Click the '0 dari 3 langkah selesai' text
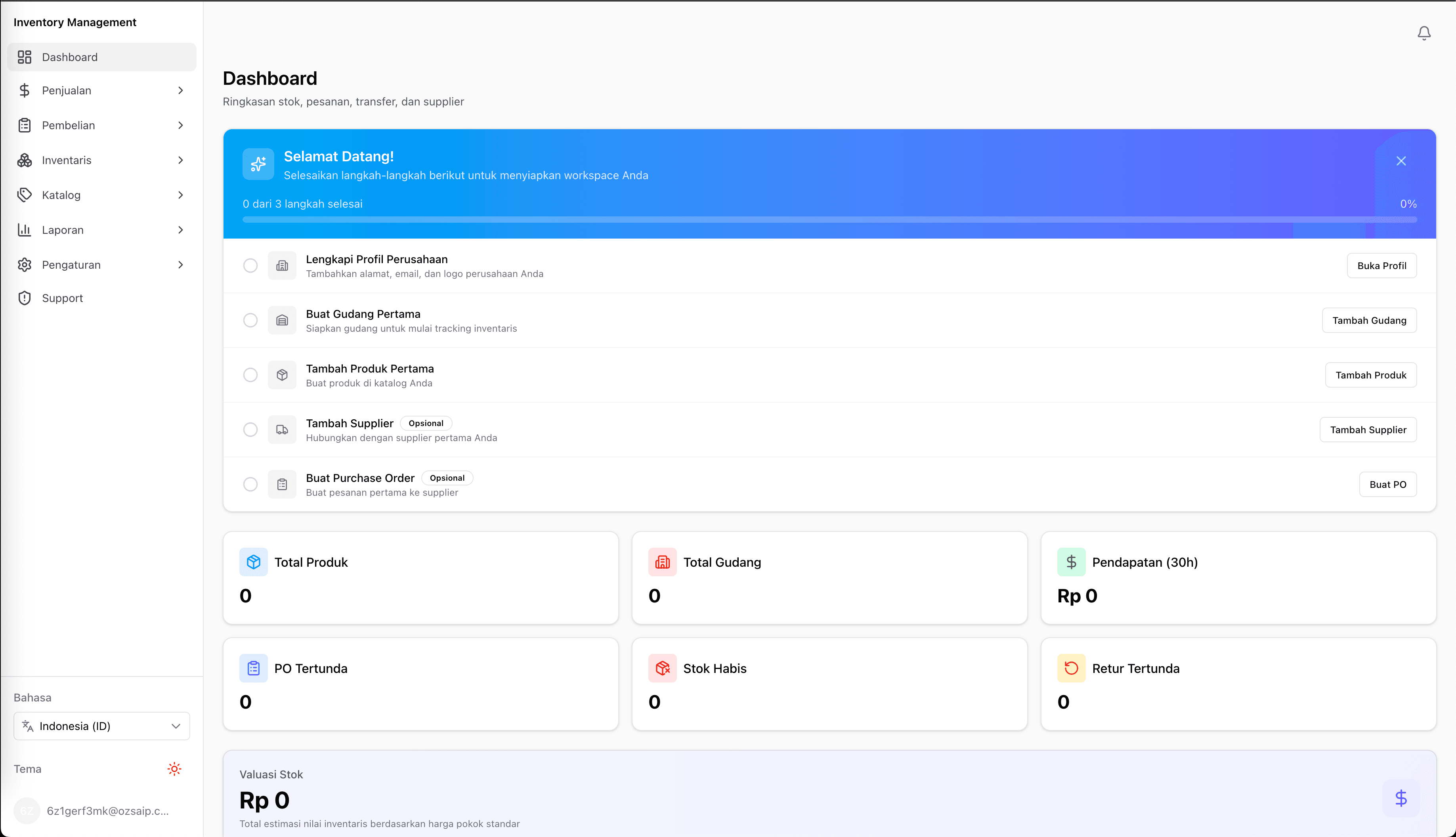The height and width of the screenshot is (837, 1456). tap(302, 204)
